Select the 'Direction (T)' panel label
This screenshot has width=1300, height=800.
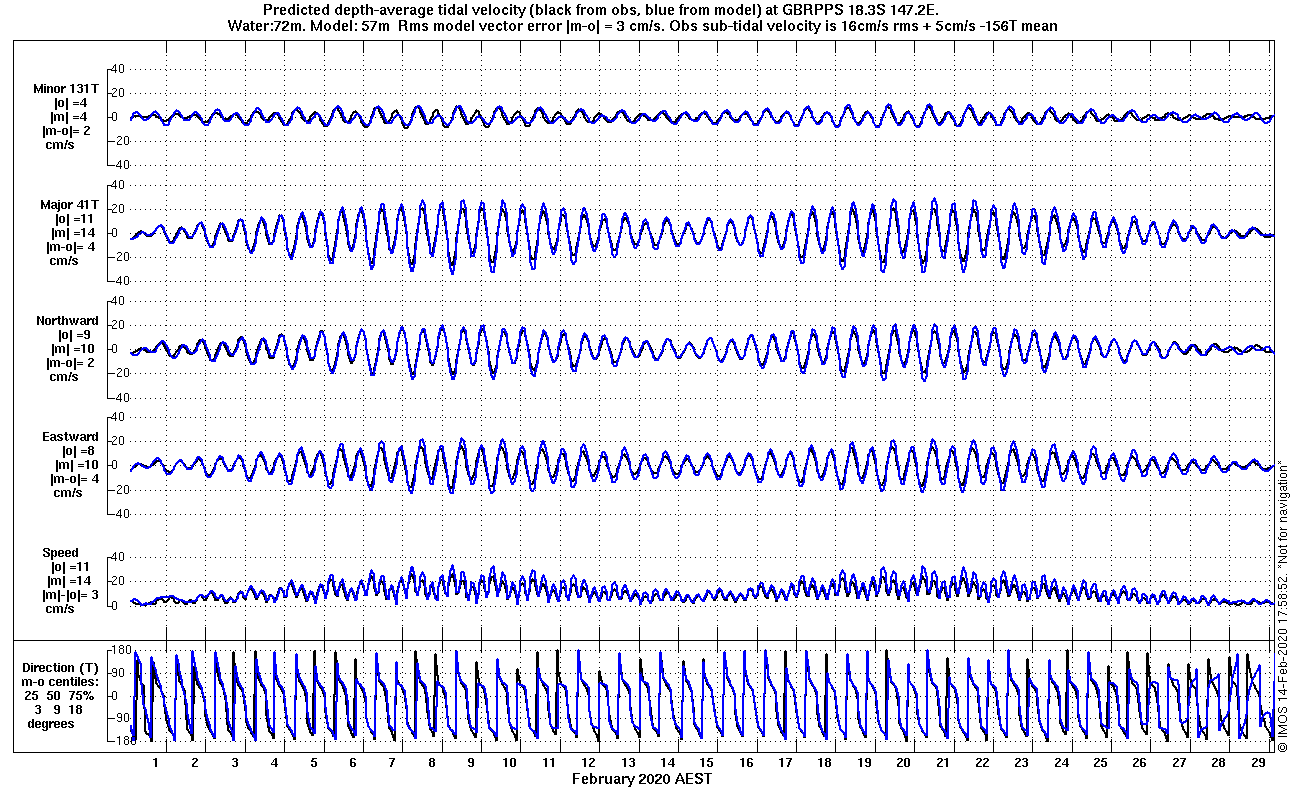pos(62,667)
